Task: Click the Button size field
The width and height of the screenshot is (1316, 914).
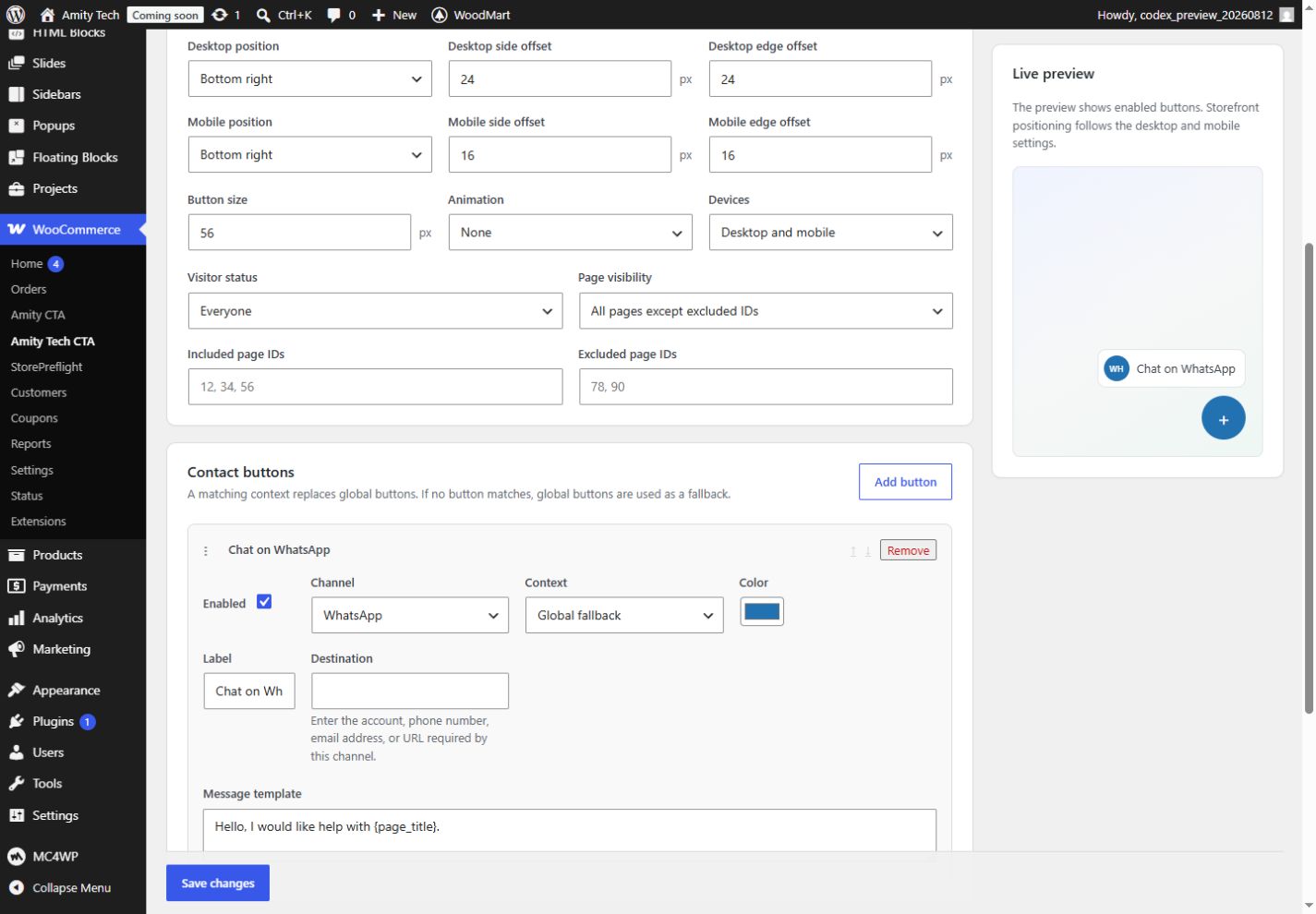Action: 299,232
